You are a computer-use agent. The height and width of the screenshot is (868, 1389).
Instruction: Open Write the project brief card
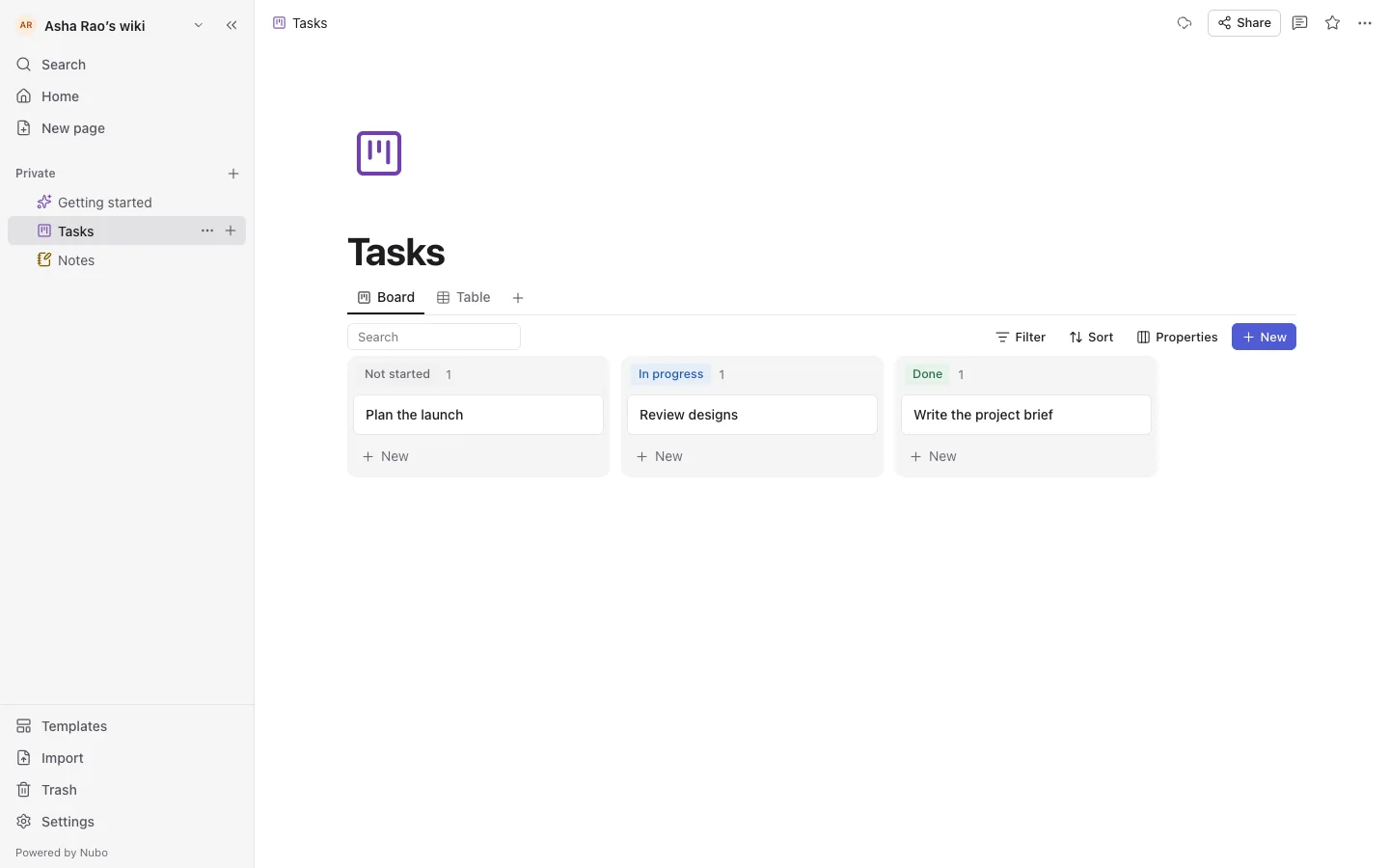pos(1026,415)
